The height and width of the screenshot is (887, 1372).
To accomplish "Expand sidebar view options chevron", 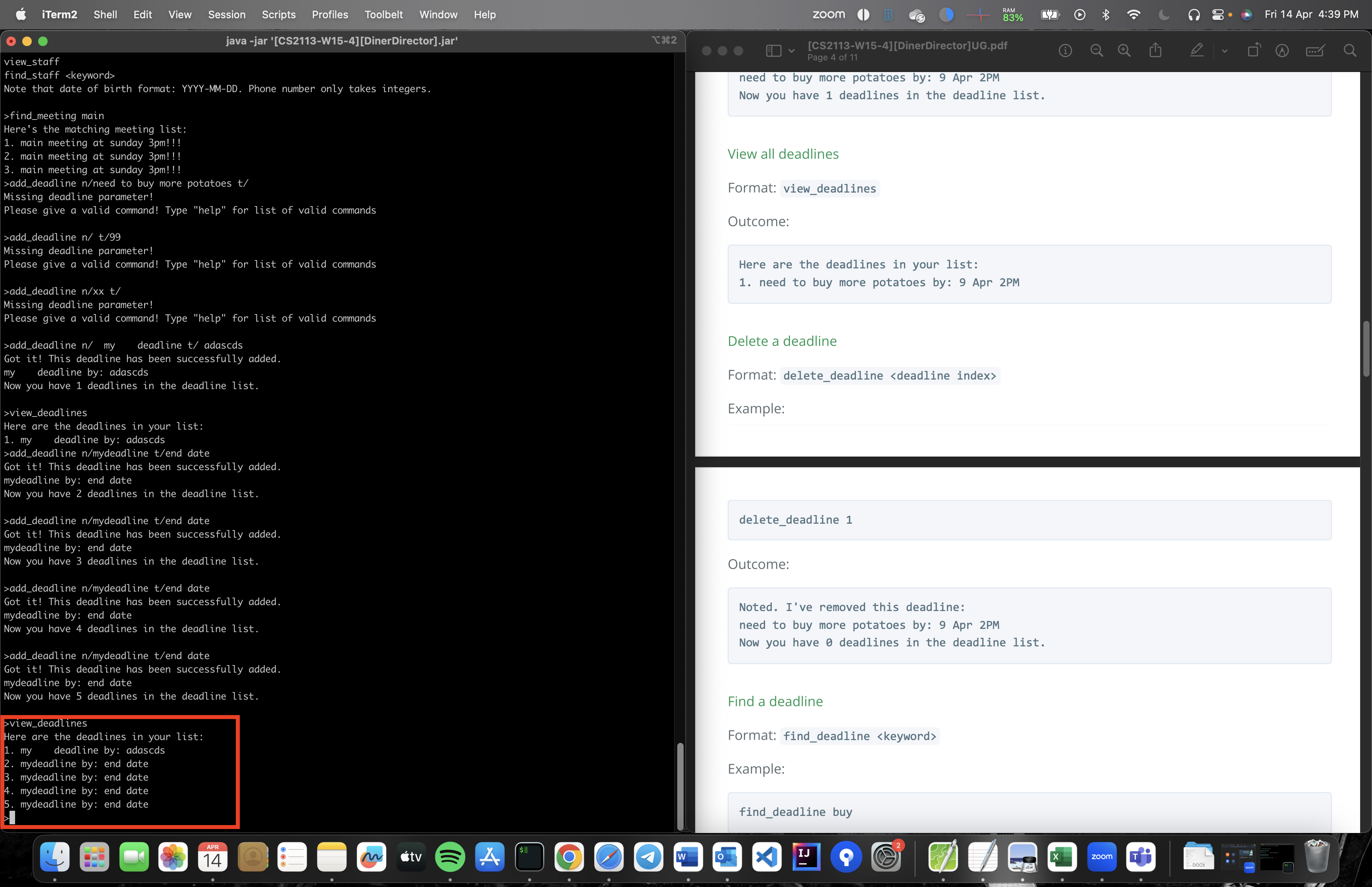I will [792, 51].
